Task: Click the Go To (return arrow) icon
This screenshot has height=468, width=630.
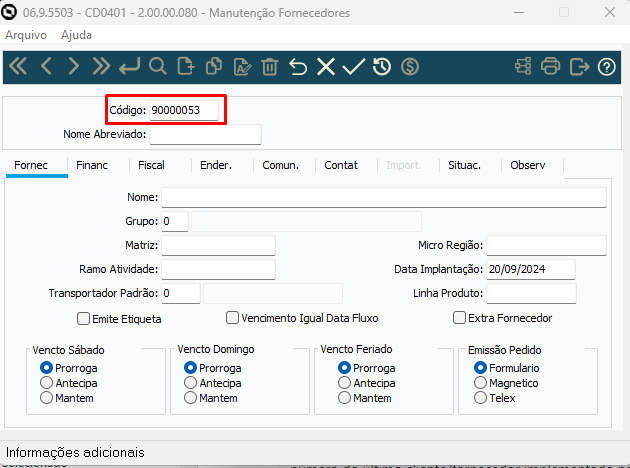Action: tap(129, 66)
